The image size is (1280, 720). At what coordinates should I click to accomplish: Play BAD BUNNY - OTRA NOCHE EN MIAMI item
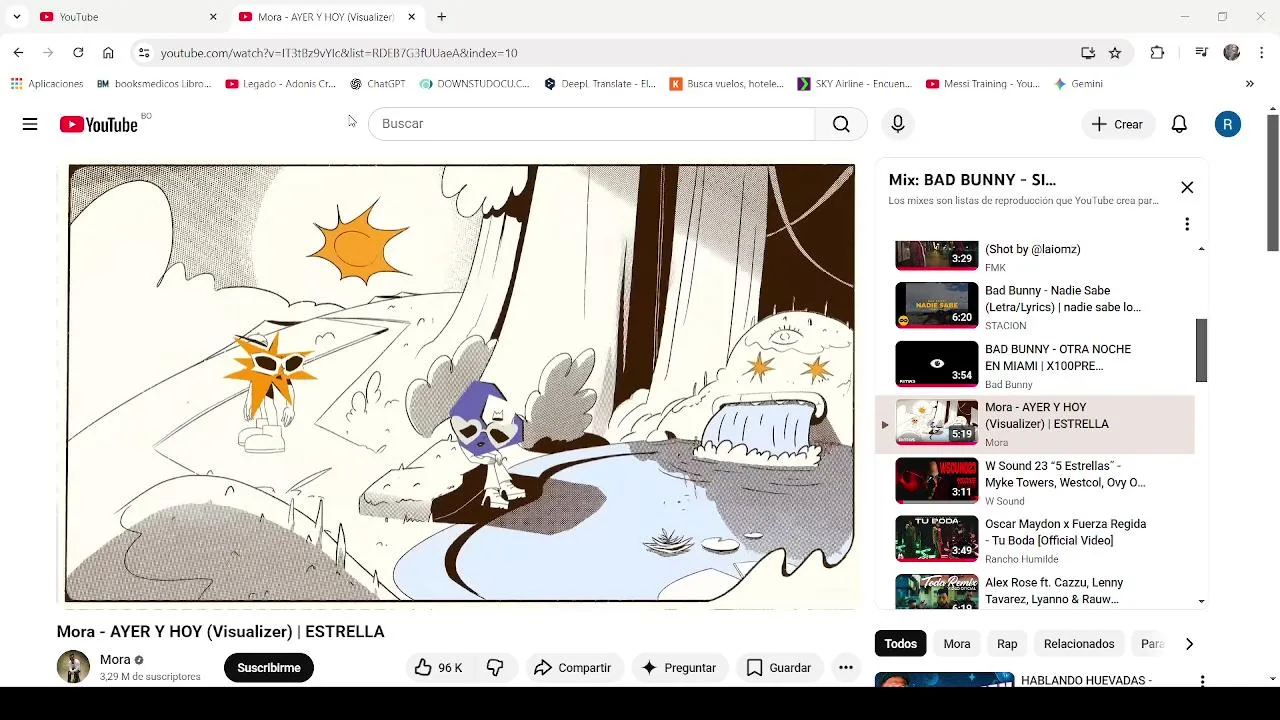(1035, 365)
